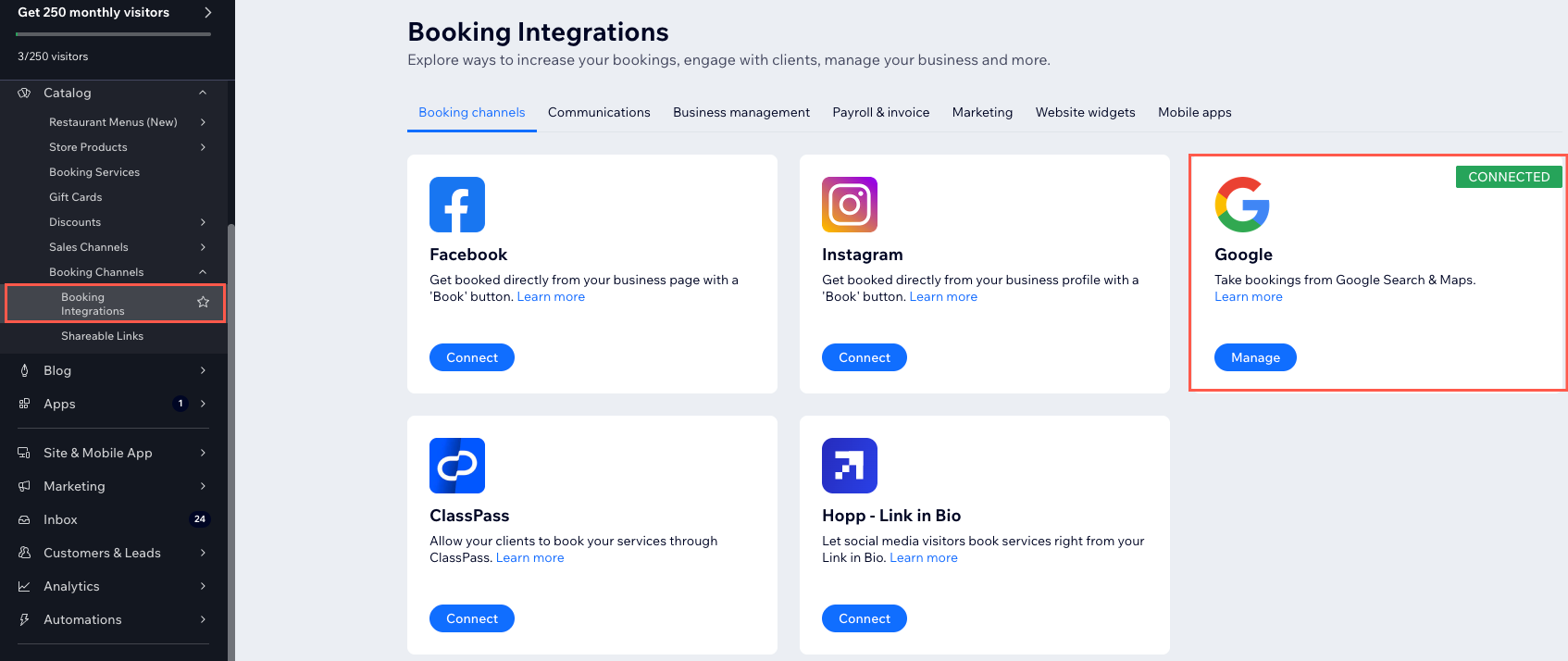Click the Analytics chart icon
The height and width of the screenshot is (661, 1568).
tap(25, 586)
